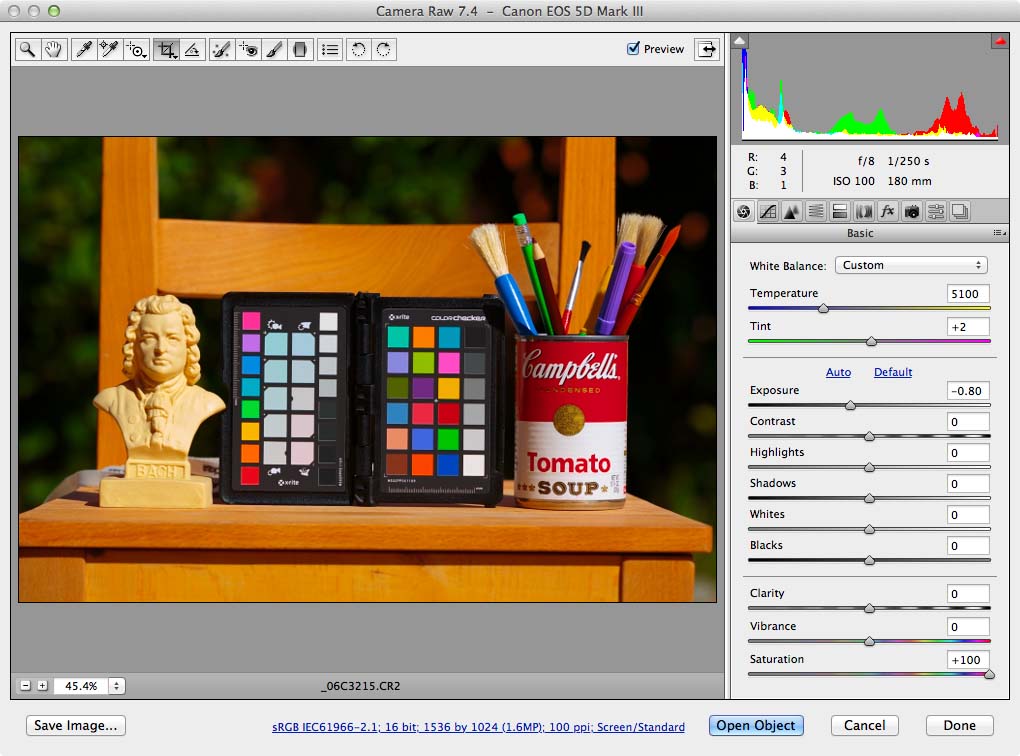
Task: Click the Clarity slider handle
Action: [x=870, y=608]
